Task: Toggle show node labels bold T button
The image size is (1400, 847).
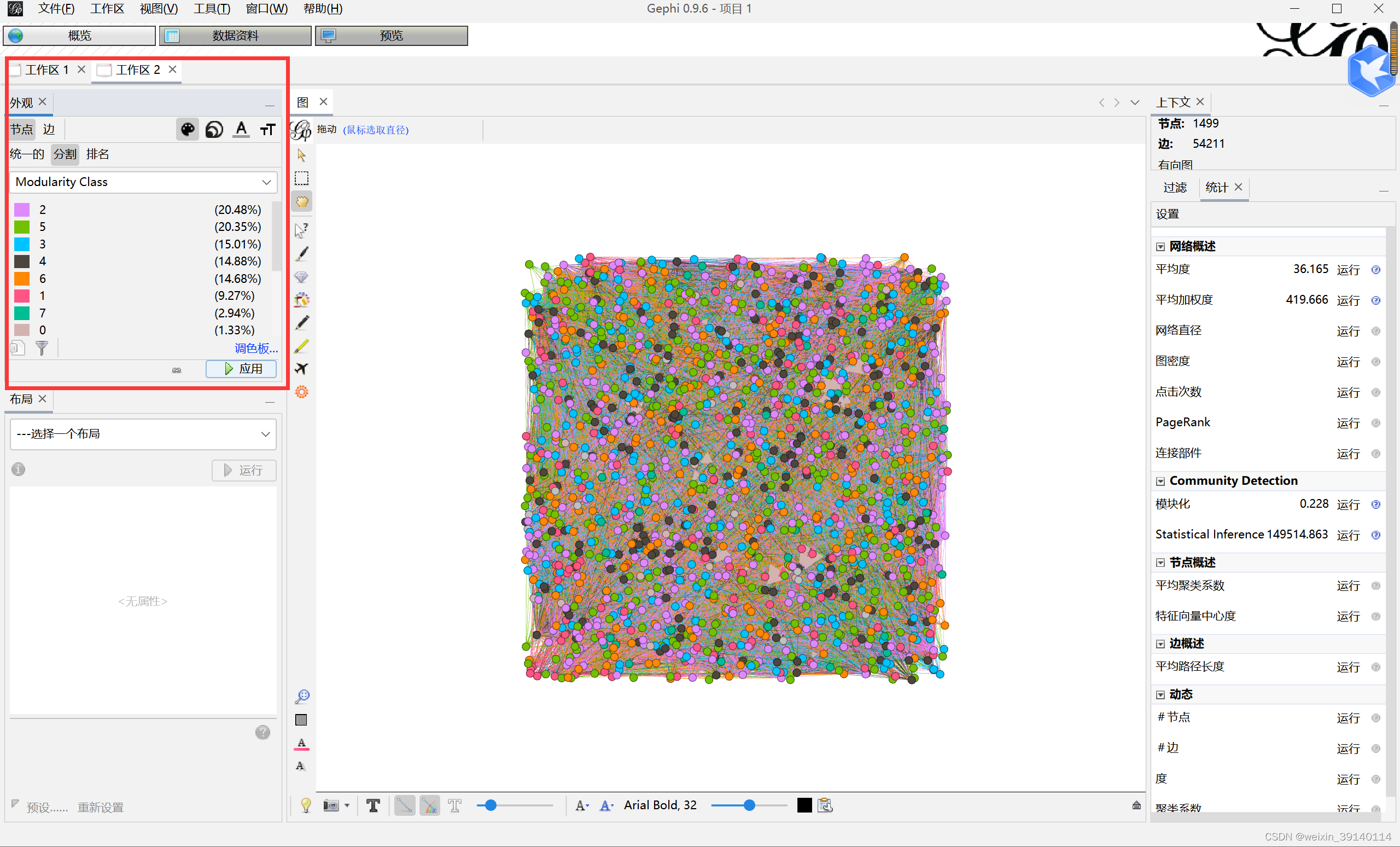Action: (x=374, y=805)
